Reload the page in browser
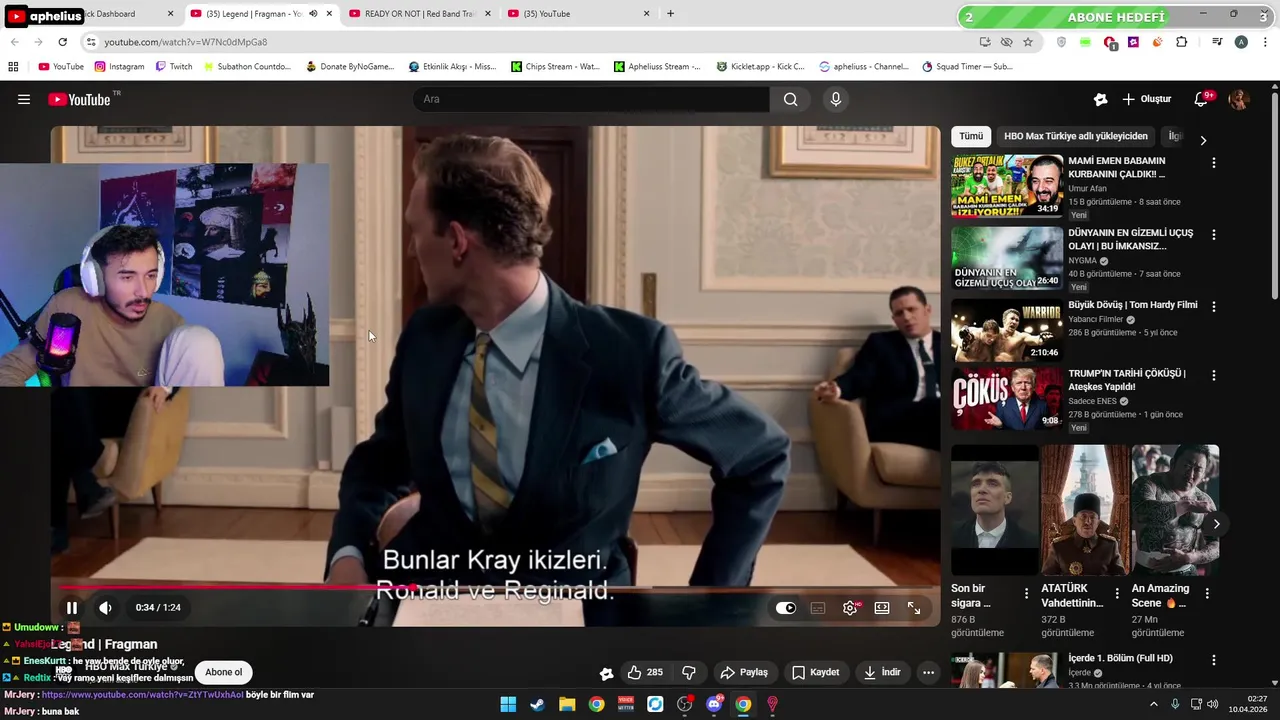The image size is (1280, 720). click(x=62, y=42)
